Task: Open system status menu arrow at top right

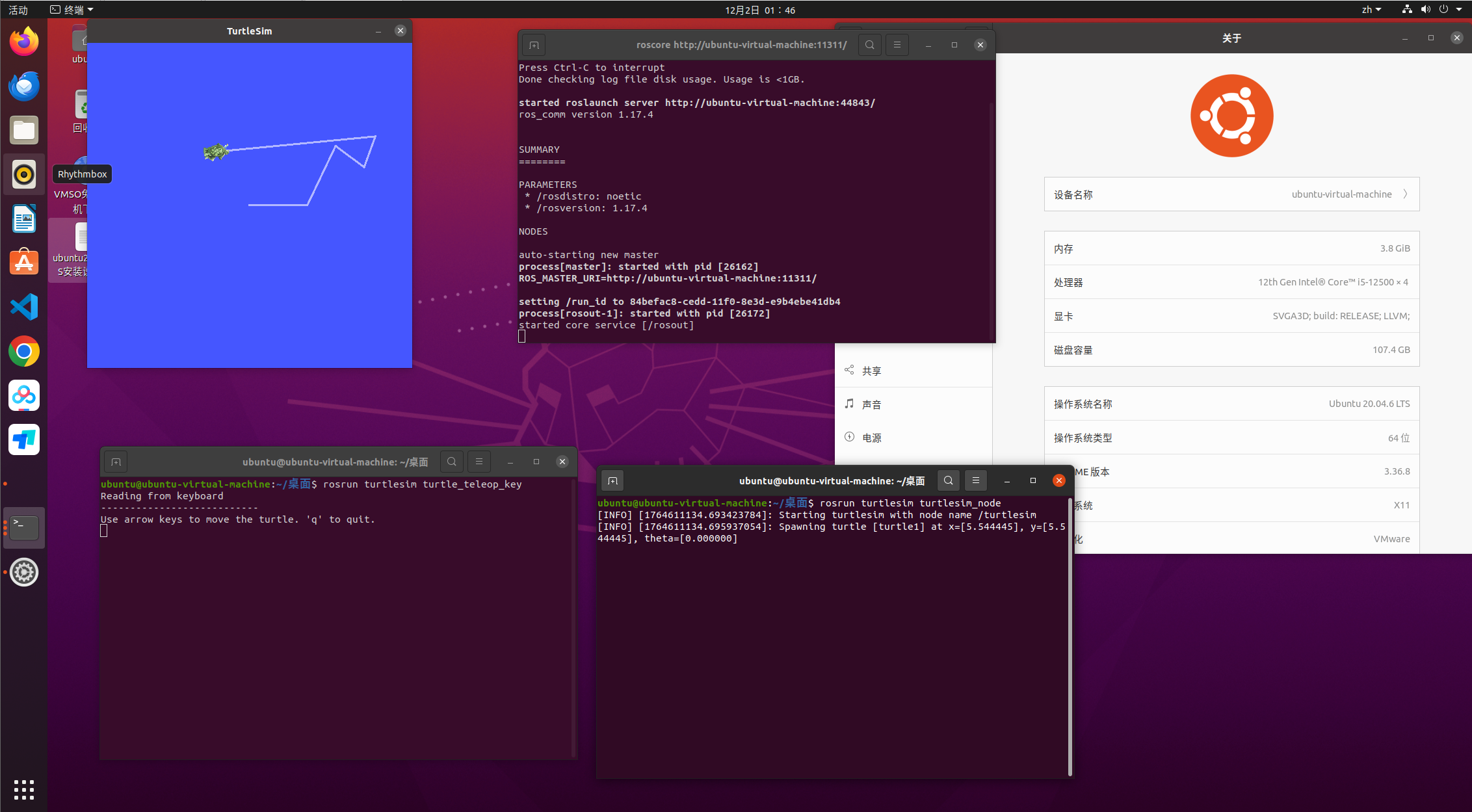Action: [1459, 10]
